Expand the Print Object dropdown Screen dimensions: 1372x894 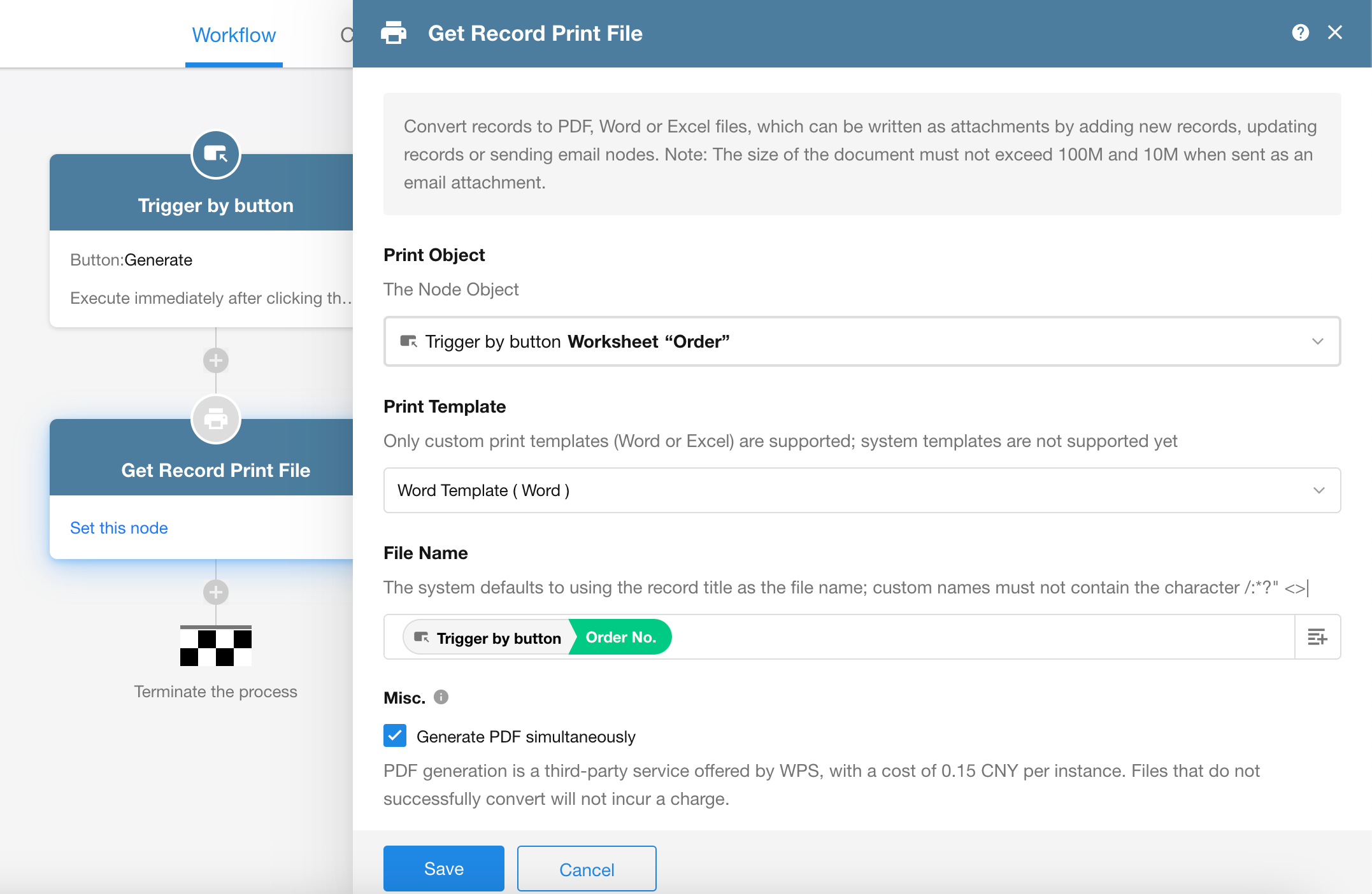(x=862, y=341)
